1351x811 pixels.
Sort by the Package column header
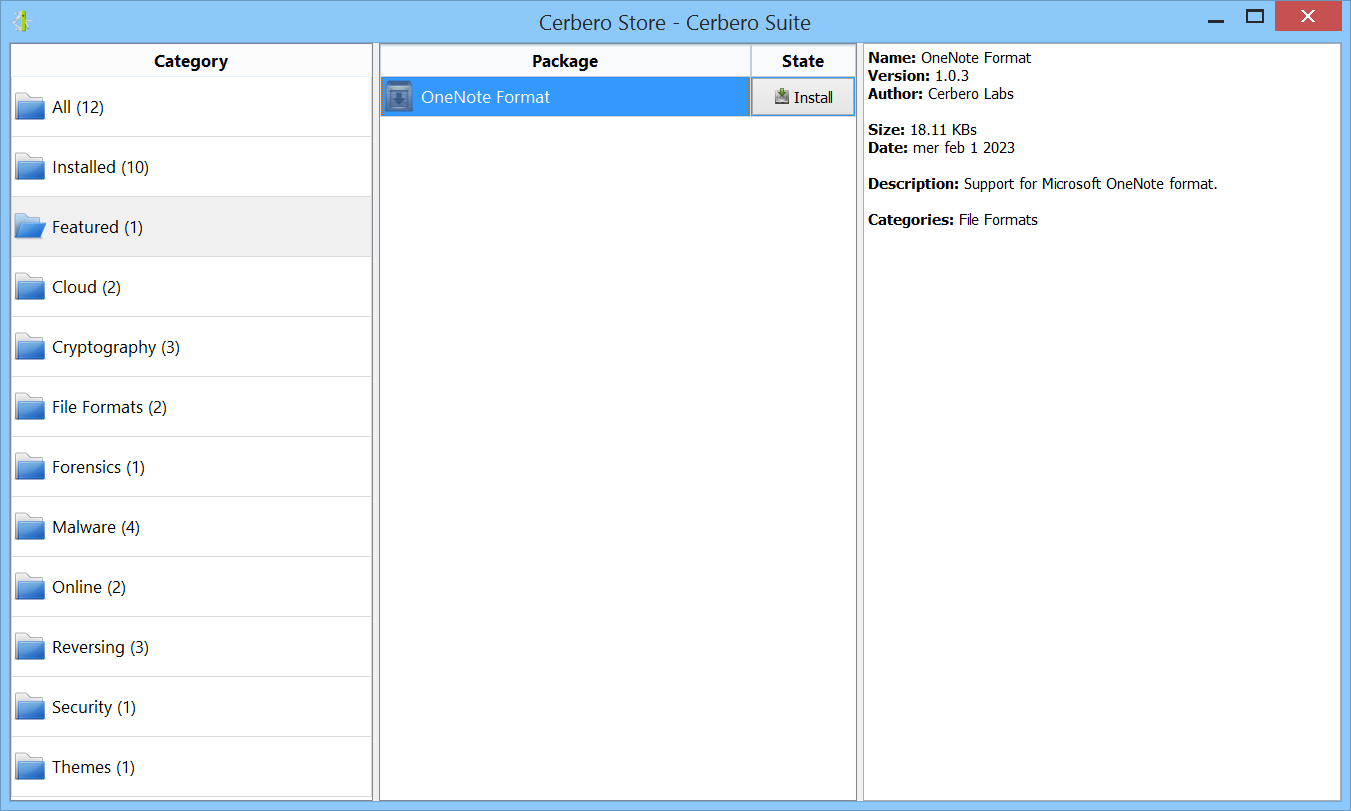(565, 61)
